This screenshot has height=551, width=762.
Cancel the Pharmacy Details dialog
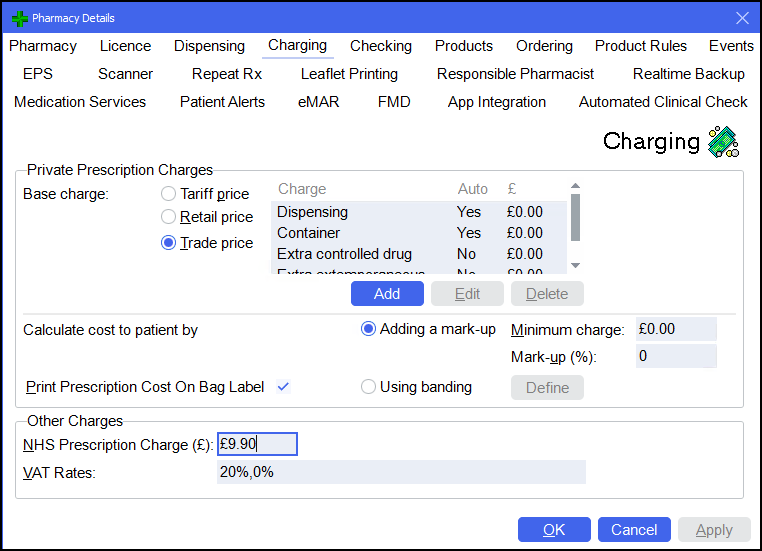634,530
